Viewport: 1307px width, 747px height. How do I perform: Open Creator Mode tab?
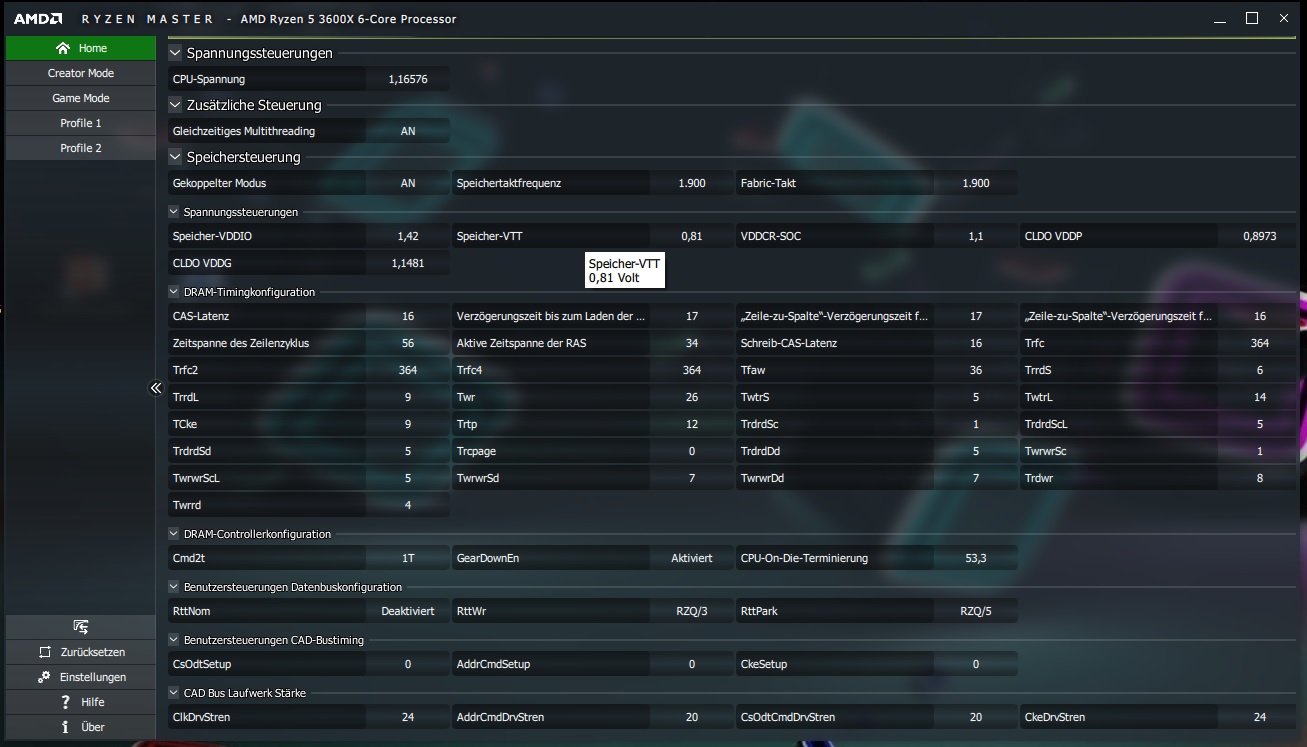tap(81, 73)
